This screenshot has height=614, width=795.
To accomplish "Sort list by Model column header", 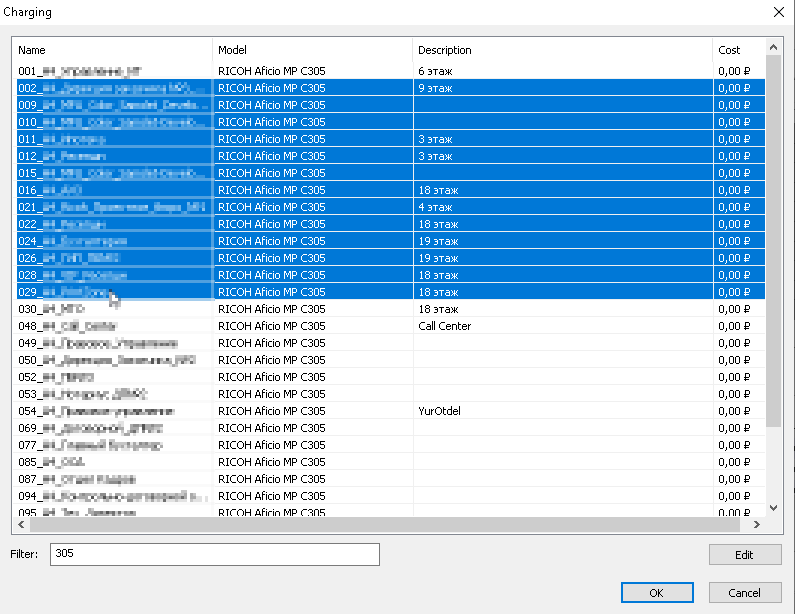I will coord(312,50).
